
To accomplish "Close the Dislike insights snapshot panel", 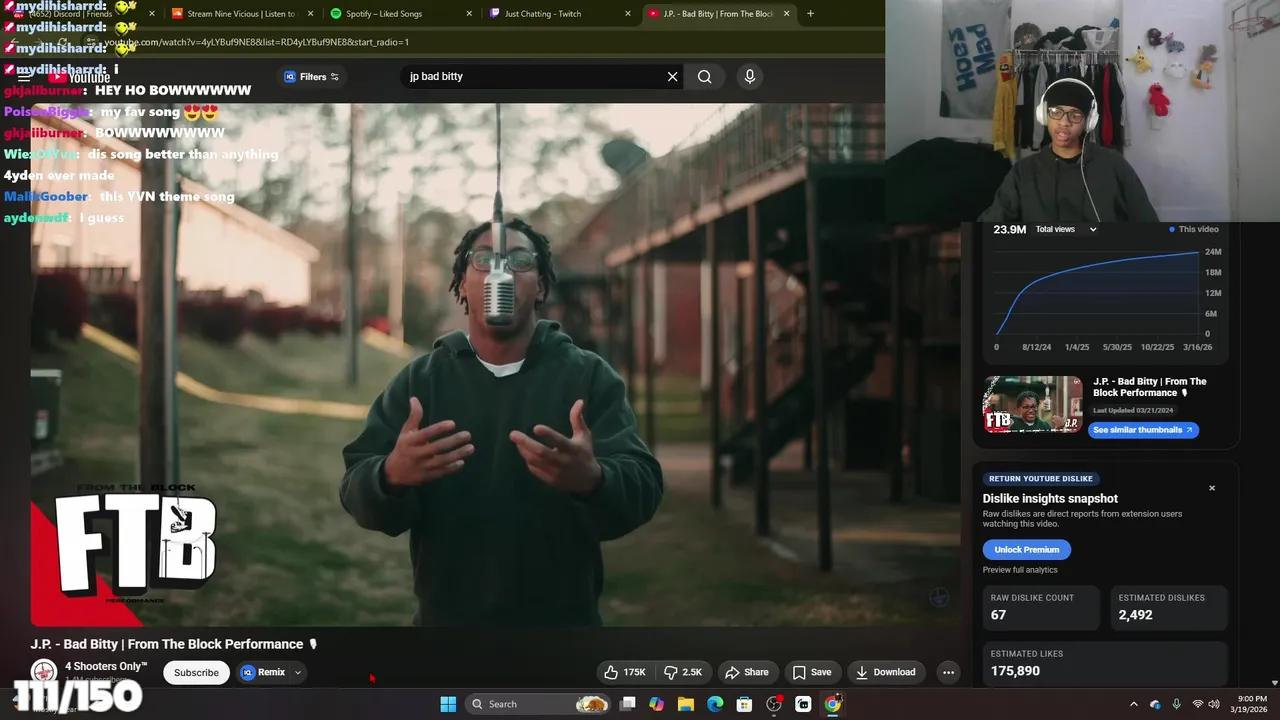I will [x=1212, y=488].
